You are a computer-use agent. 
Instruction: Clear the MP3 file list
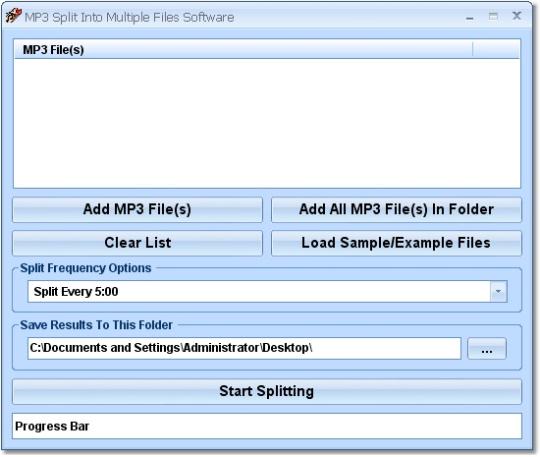click(137, 243)
